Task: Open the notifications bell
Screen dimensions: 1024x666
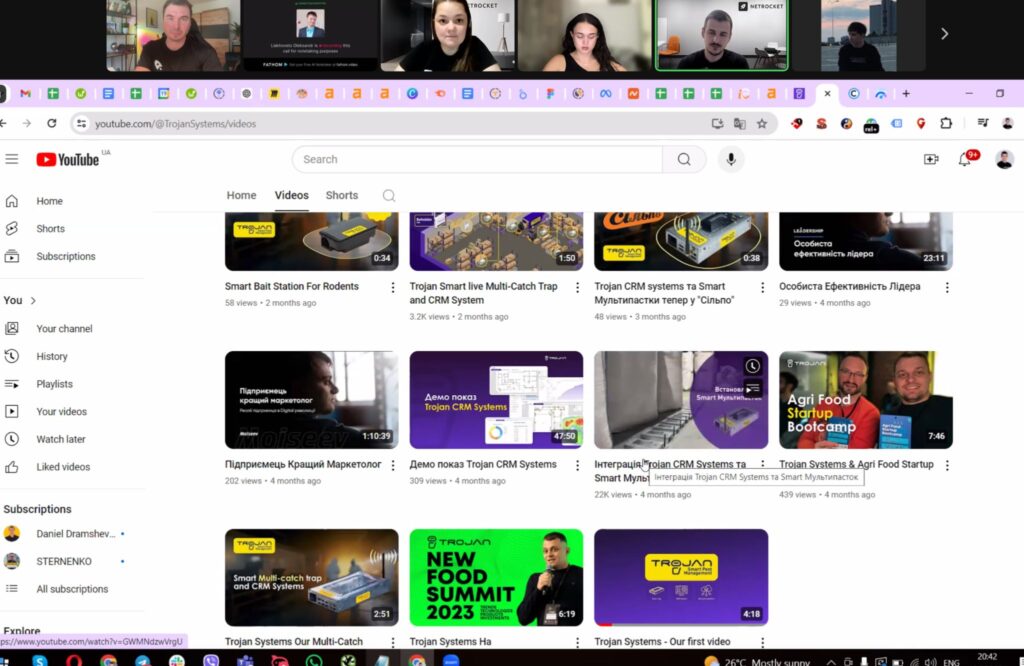Action: pos(965,159)
